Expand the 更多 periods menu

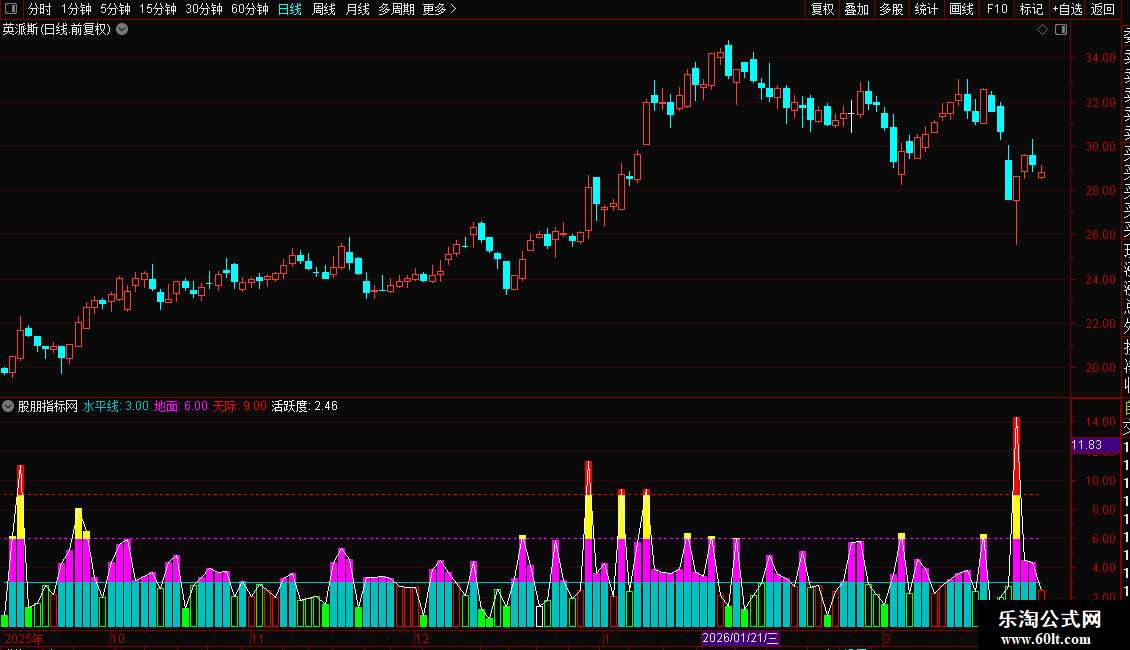click(x=440, y=9)
